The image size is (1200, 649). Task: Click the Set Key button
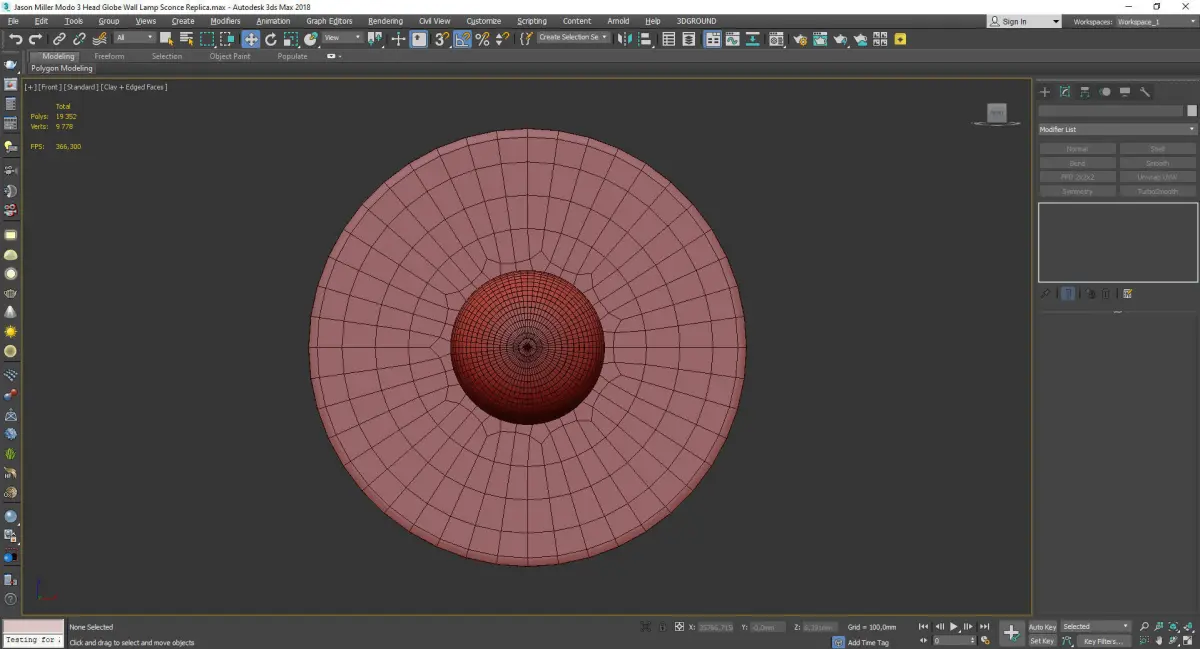click(1043, 641)
